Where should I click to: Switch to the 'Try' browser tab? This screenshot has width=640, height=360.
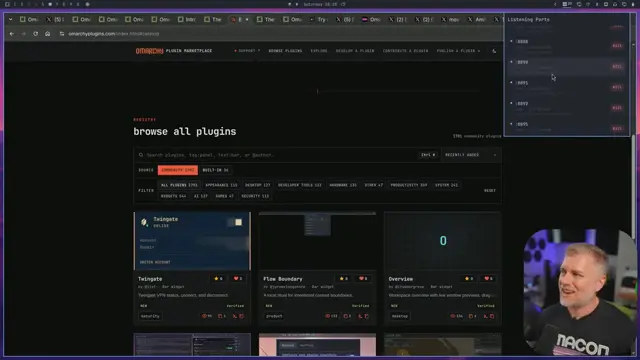point(319,19)
